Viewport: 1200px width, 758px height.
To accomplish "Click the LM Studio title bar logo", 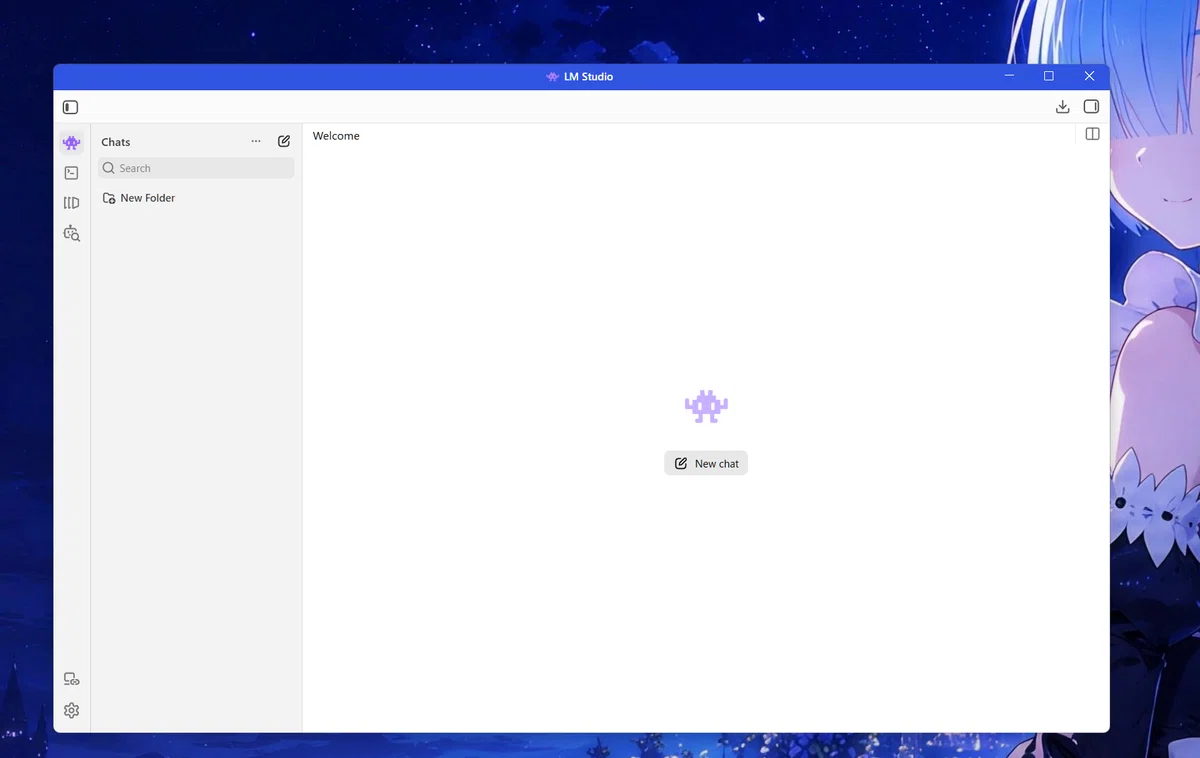I will point(552,77).
